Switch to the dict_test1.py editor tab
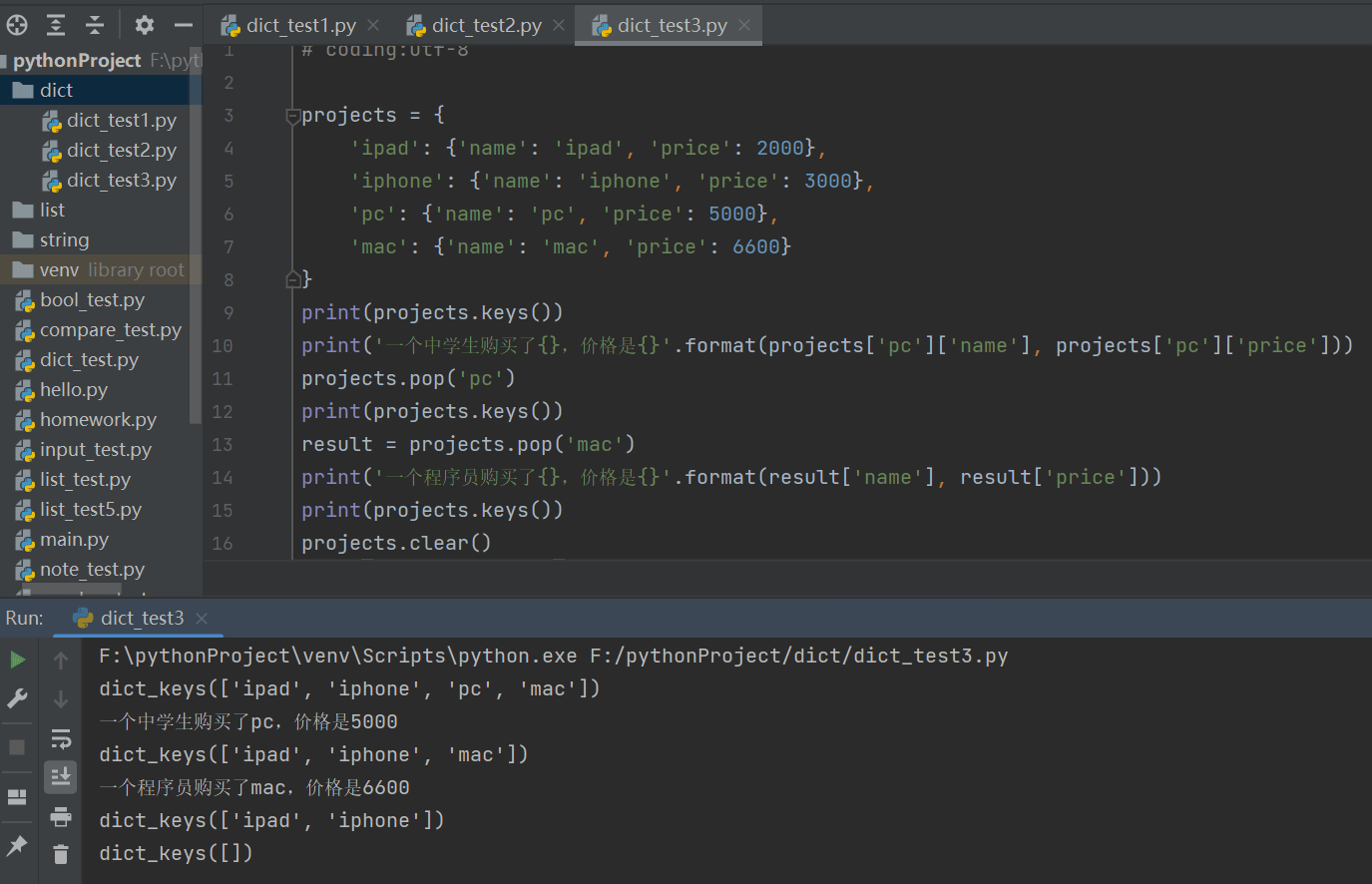 pos(299,26)
